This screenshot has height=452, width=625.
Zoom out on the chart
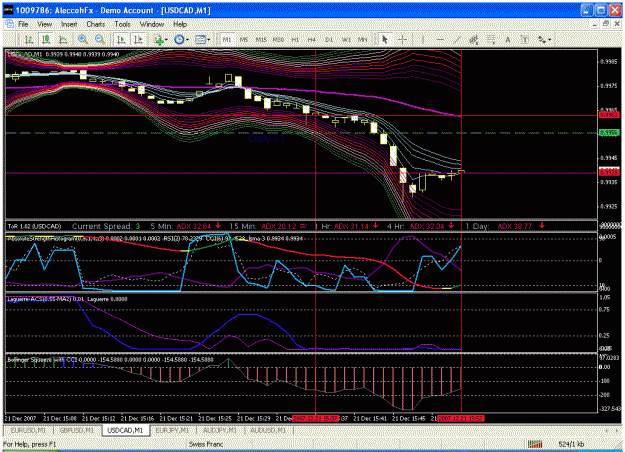tap(100, 39)
